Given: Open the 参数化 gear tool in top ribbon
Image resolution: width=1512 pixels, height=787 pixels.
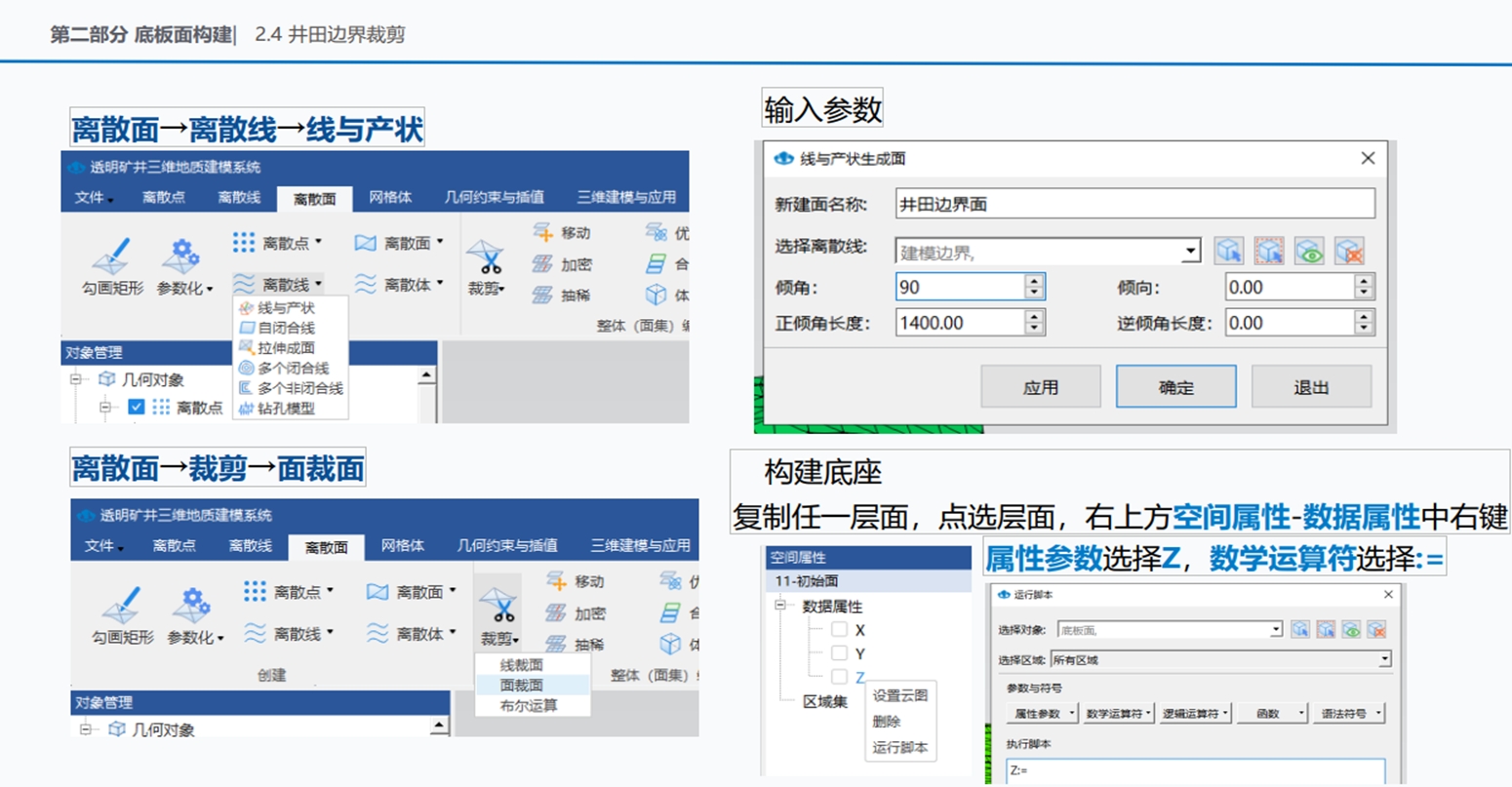Looking at the screenshot, I should pos(182,258).
